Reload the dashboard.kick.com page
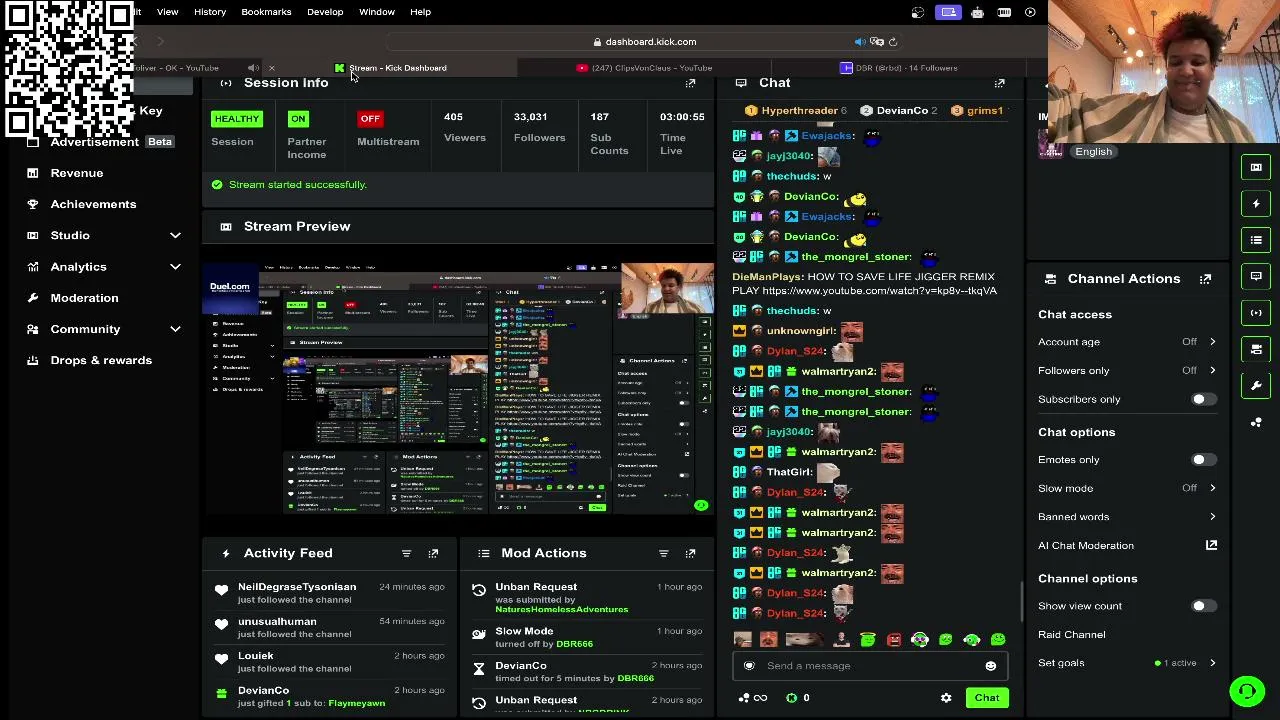The height and width of the screenshot is (720, 1280). [x=893, y=42]
